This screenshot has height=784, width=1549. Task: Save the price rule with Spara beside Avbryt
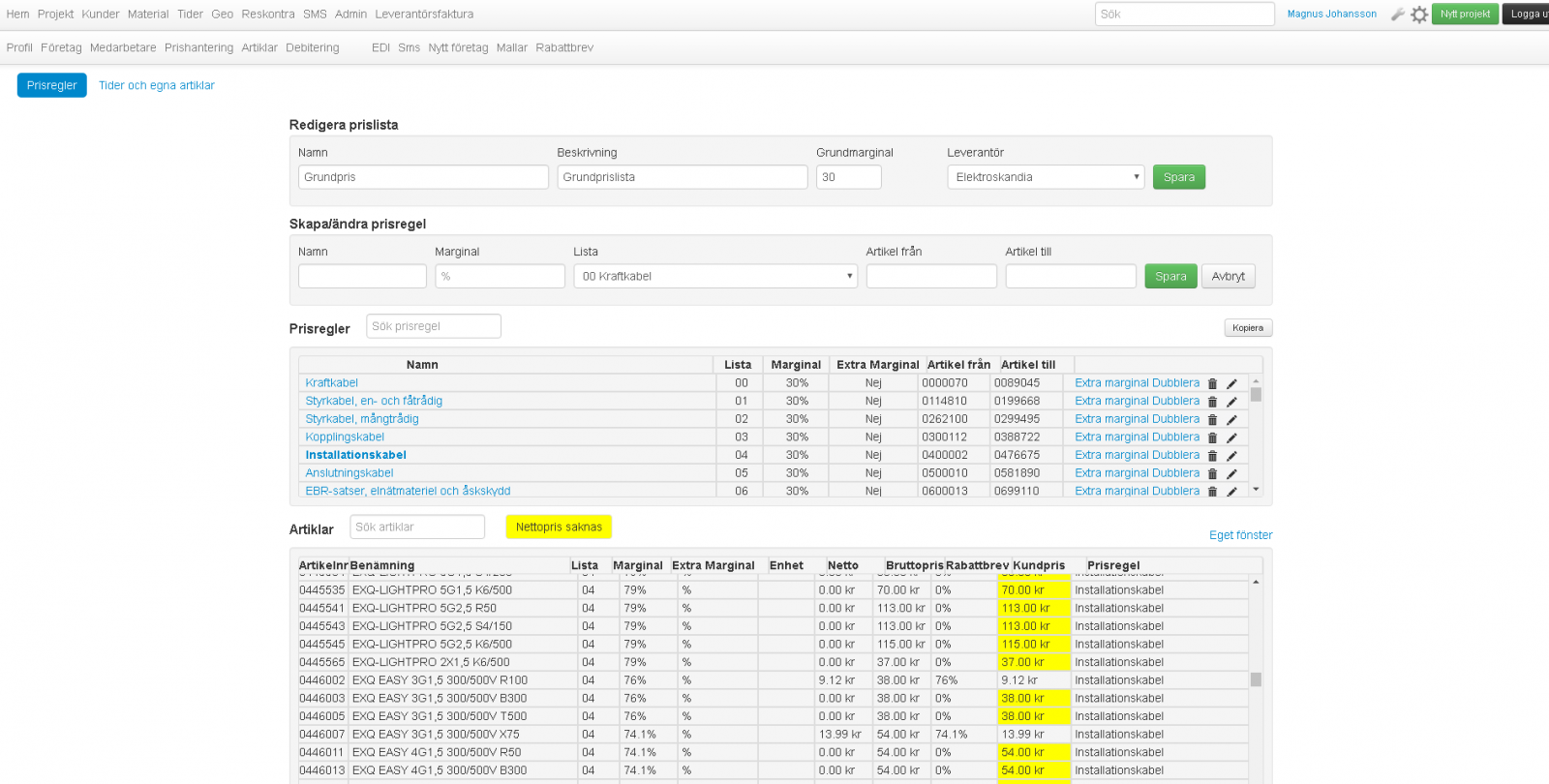pos(1170,276)
